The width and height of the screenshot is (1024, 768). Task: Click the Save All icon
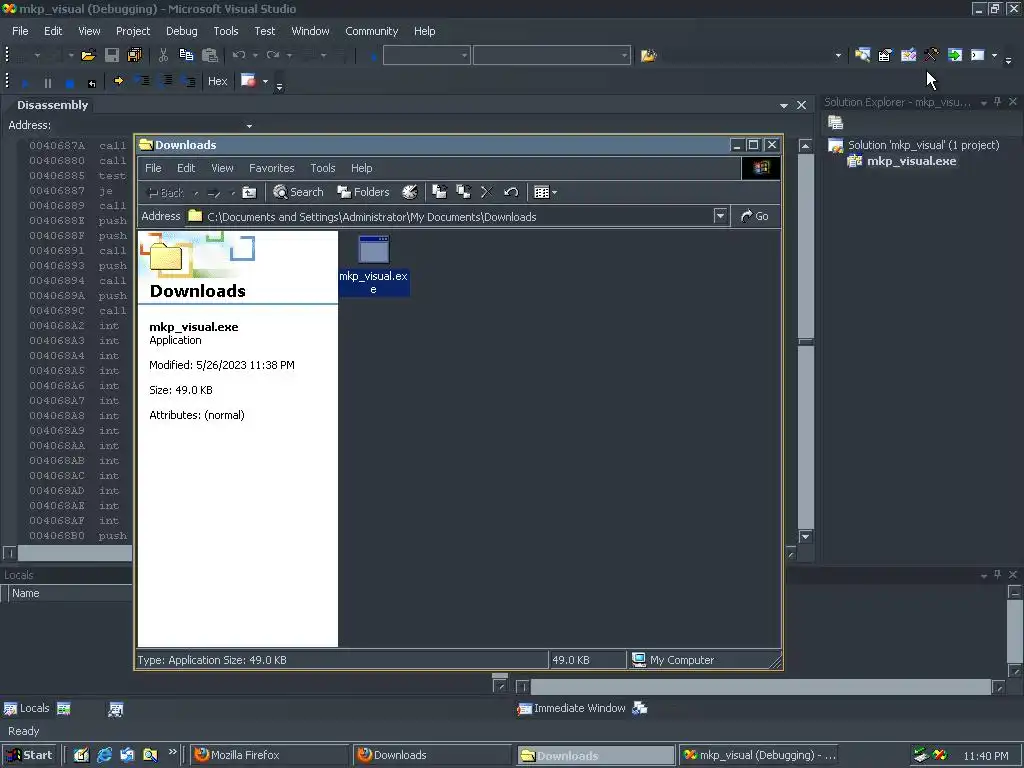pos(135,56)
